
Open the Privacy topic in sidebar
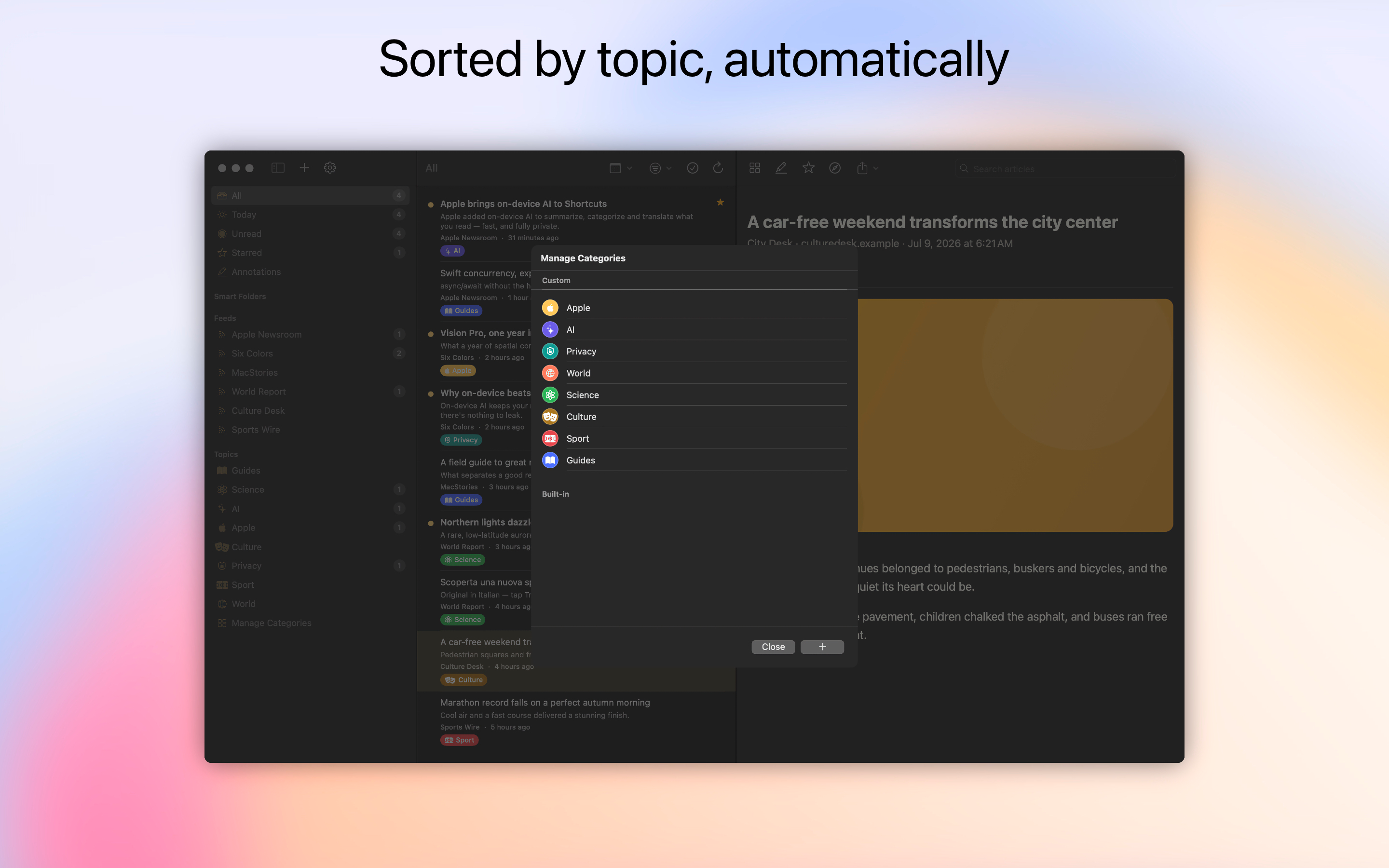tap(310, 566)
